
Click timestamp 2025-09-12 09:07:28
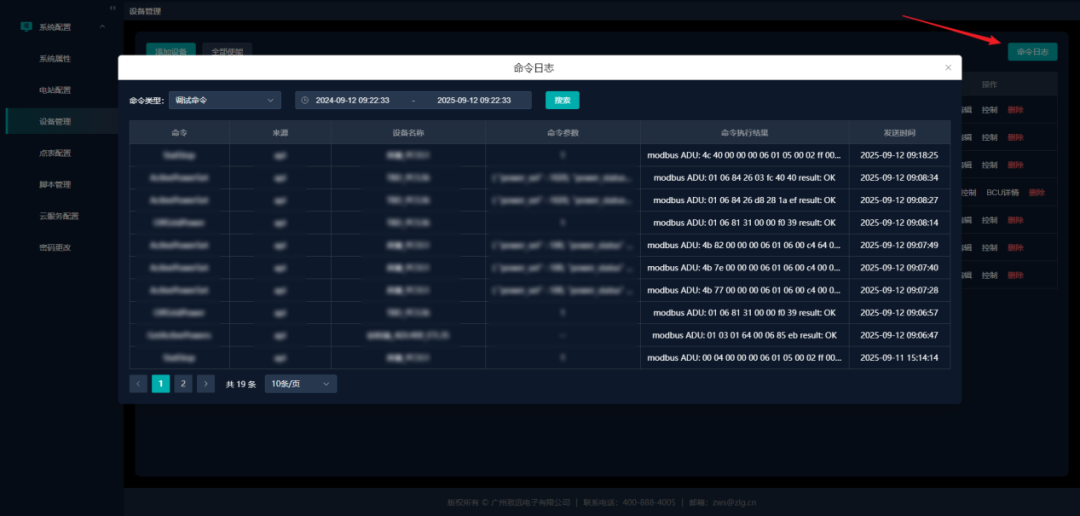(900, 290)
